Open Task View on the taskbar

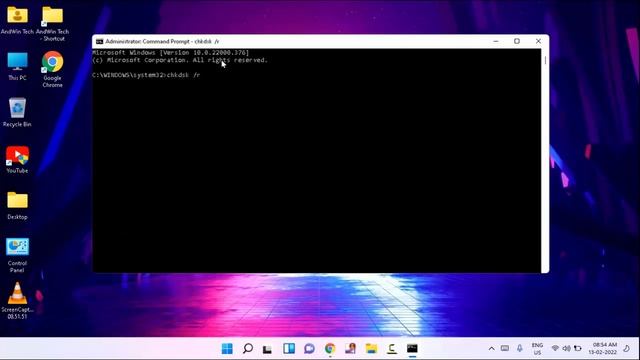click(x=267, y=349)
